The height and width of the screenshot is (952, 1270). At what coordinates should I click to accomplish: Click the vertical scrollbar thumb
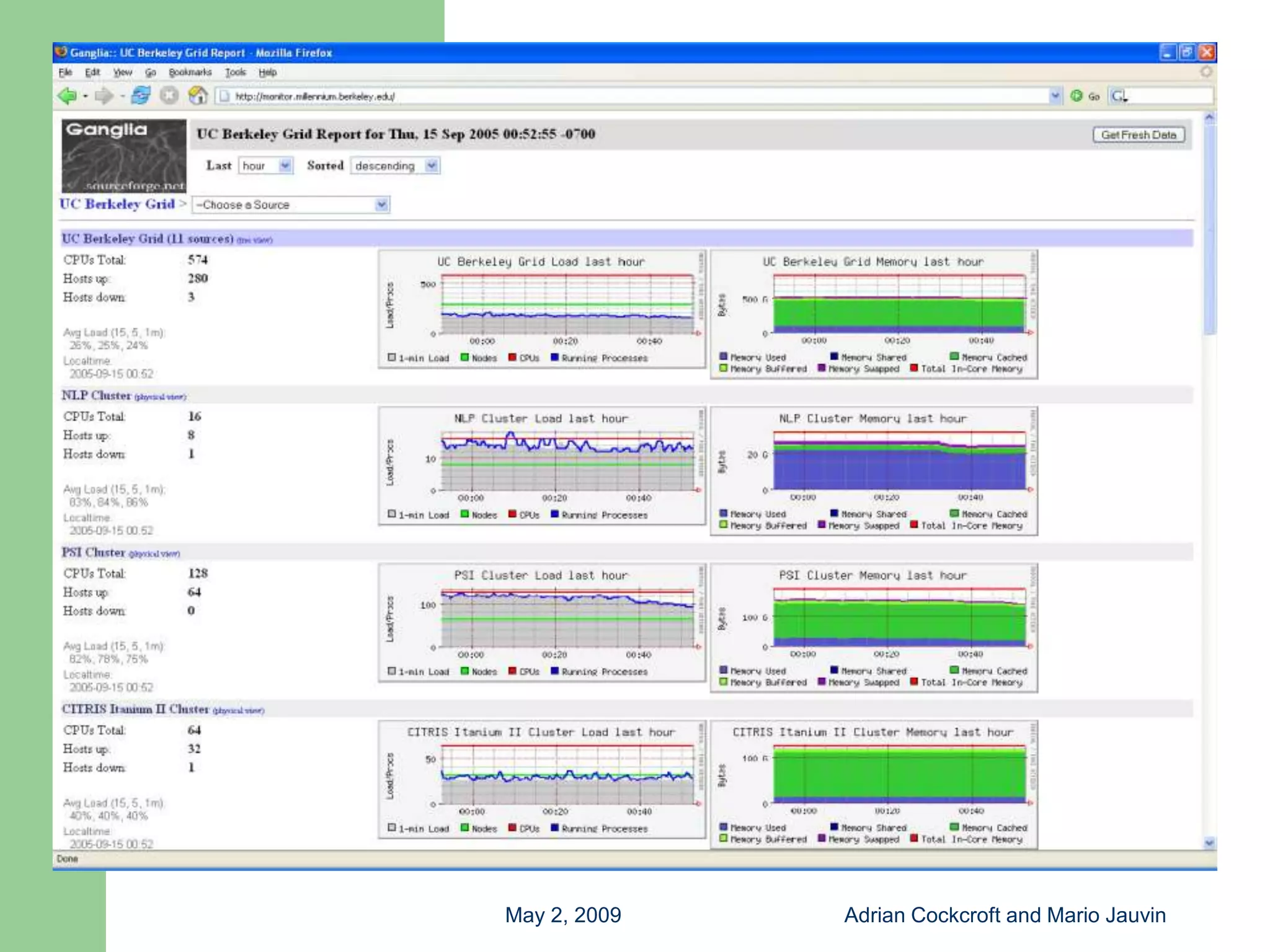(1209, 229)
